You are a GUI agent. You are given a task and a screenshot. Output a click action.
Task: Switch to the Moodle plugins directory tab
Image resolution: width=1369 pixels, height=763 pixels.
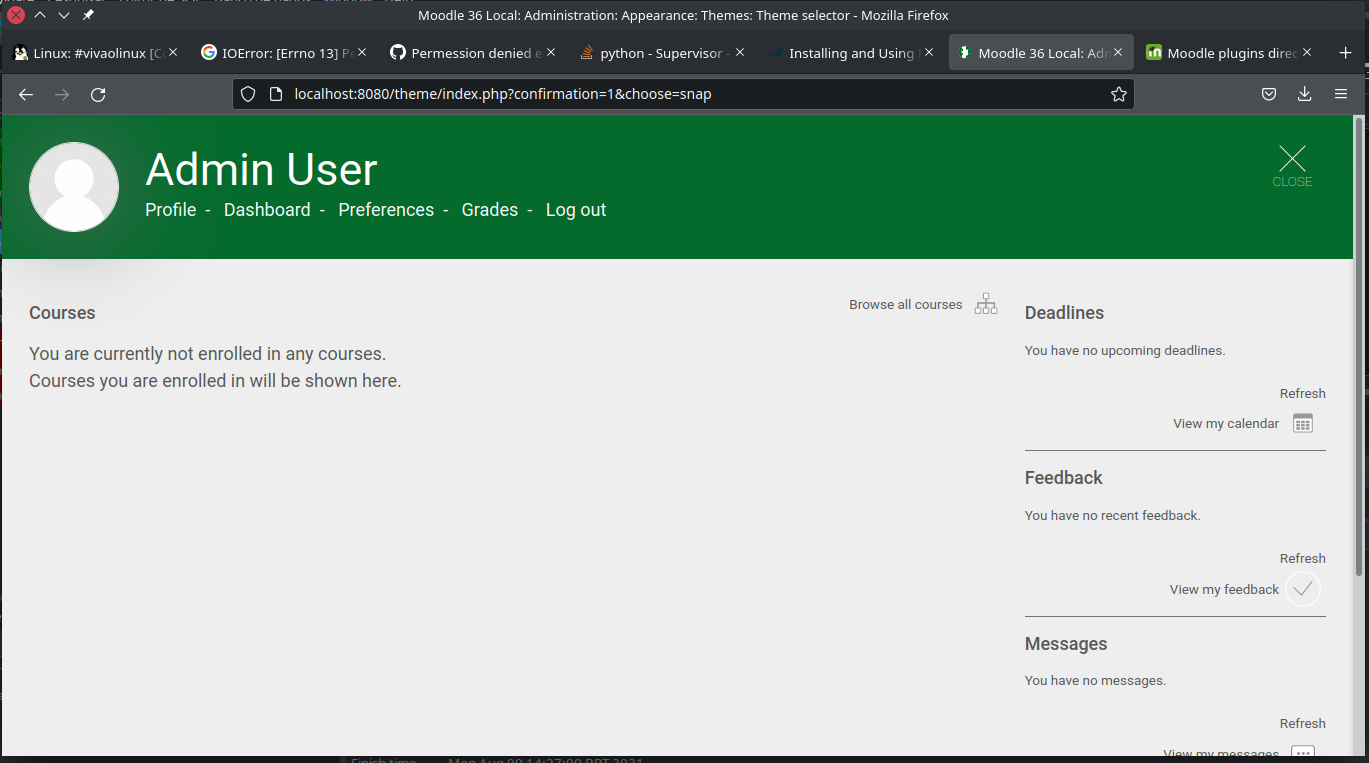(1230, 53)
